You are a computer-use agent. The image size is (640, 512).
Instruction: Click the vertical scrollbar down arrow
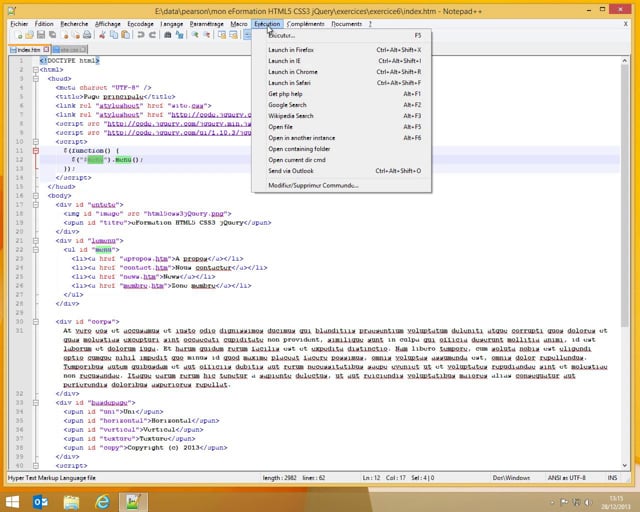pyautogui.click(x=624, y=465)
